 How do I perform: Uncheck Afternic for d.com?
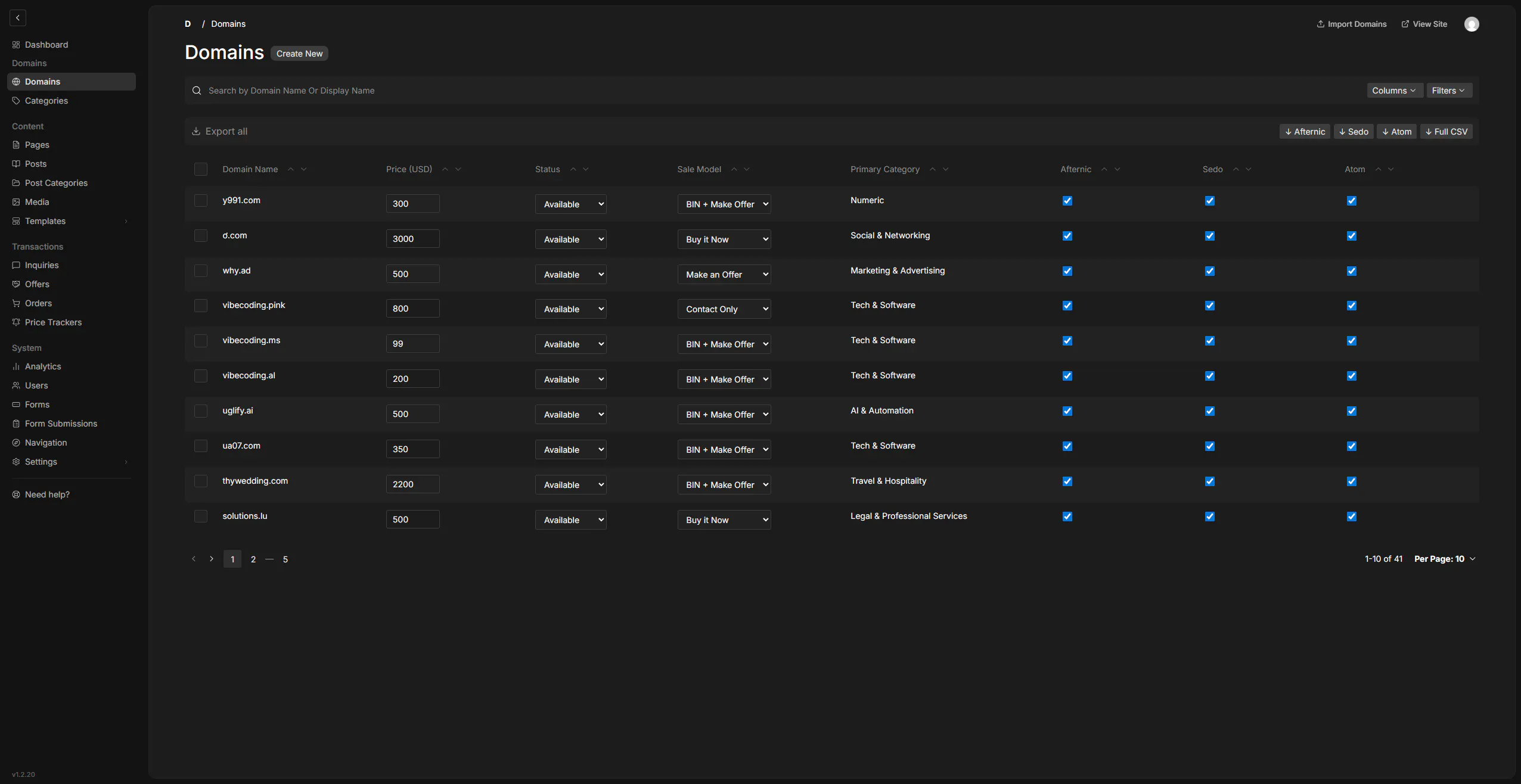coord(1067,236)
